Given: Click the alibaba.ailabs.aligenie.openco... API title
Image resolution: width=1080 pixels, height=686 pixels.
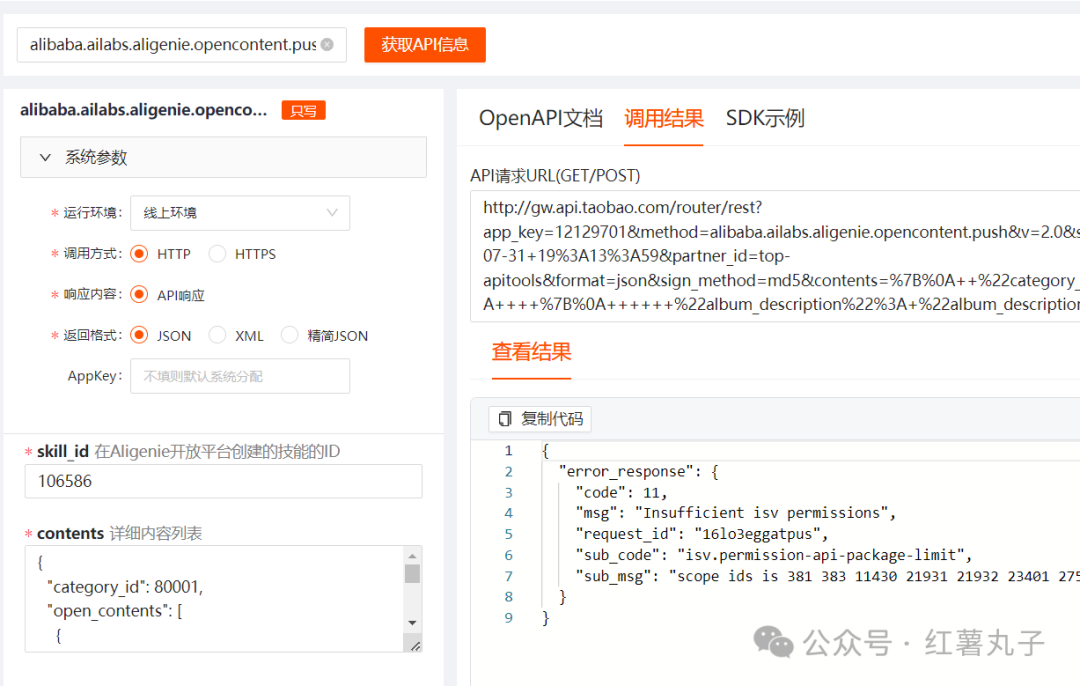Looking at the screenshot, I should (x=143, y=110).
